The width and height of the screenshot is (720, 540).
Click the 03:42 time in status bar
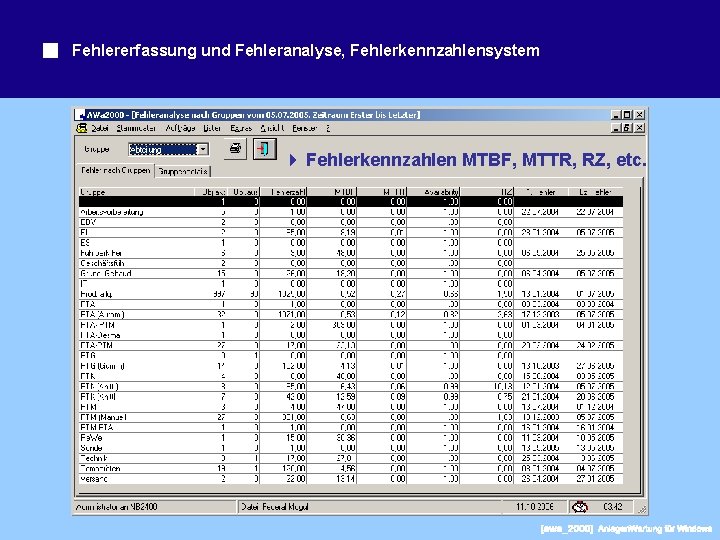pyautogui.click(x=613, y=507)
